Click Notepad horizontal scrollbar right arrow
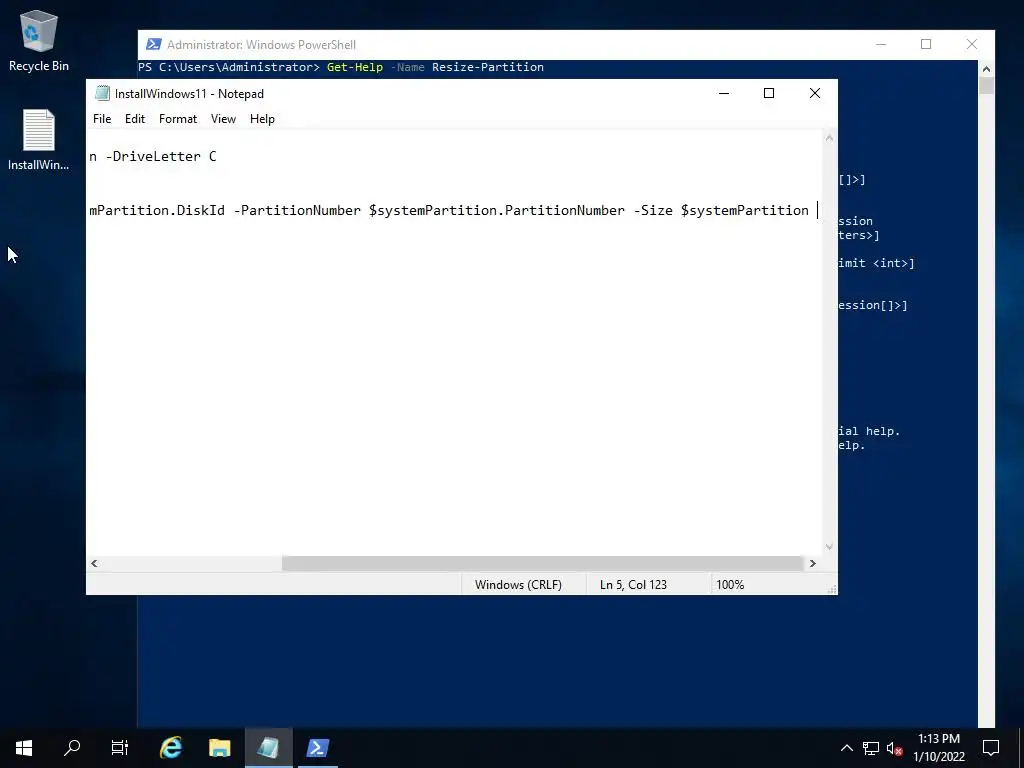This screenshot has width=1024, height=768. [813, 563]
